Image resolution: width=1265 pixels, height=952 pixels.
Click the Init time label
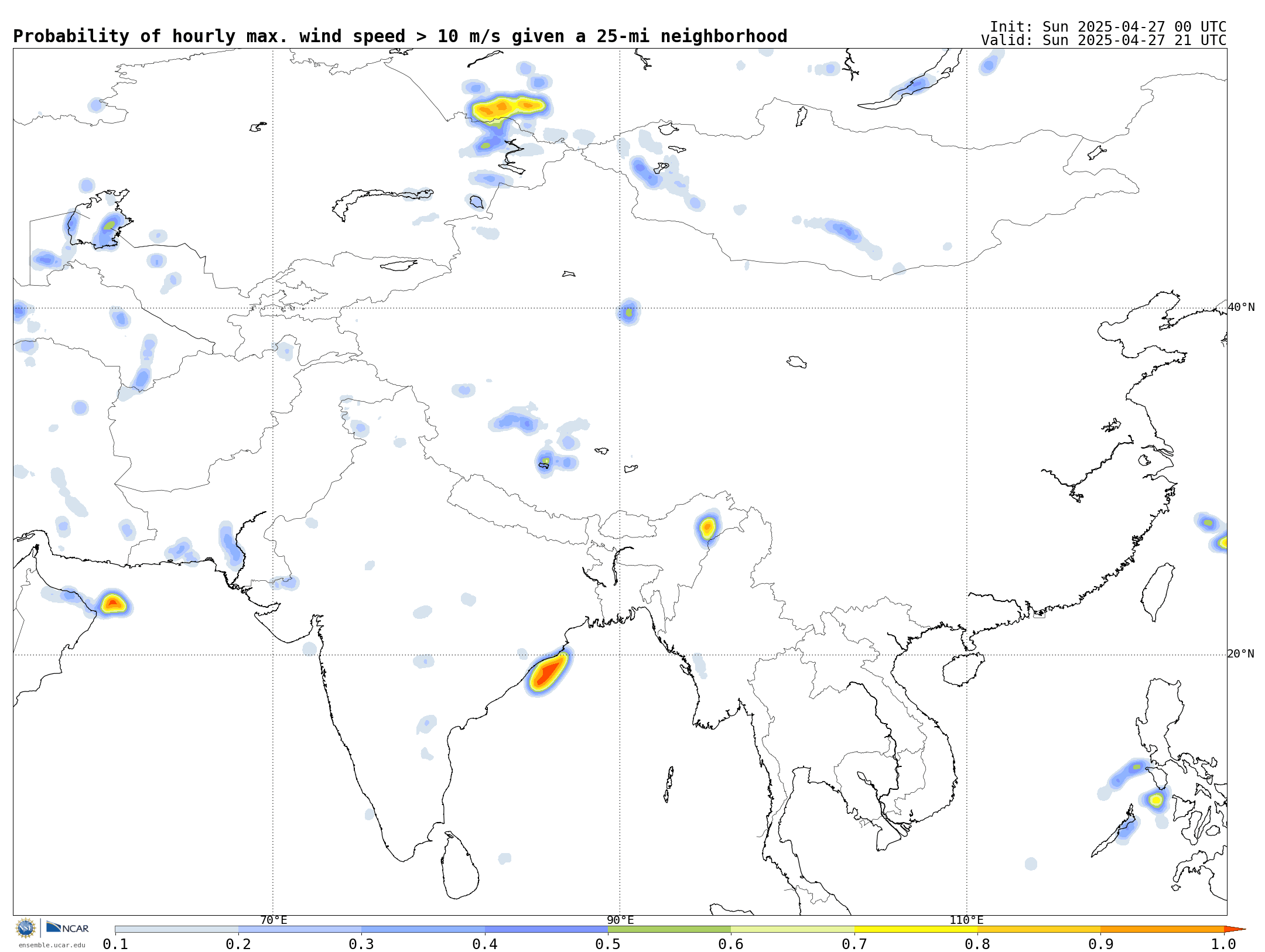1108,27
